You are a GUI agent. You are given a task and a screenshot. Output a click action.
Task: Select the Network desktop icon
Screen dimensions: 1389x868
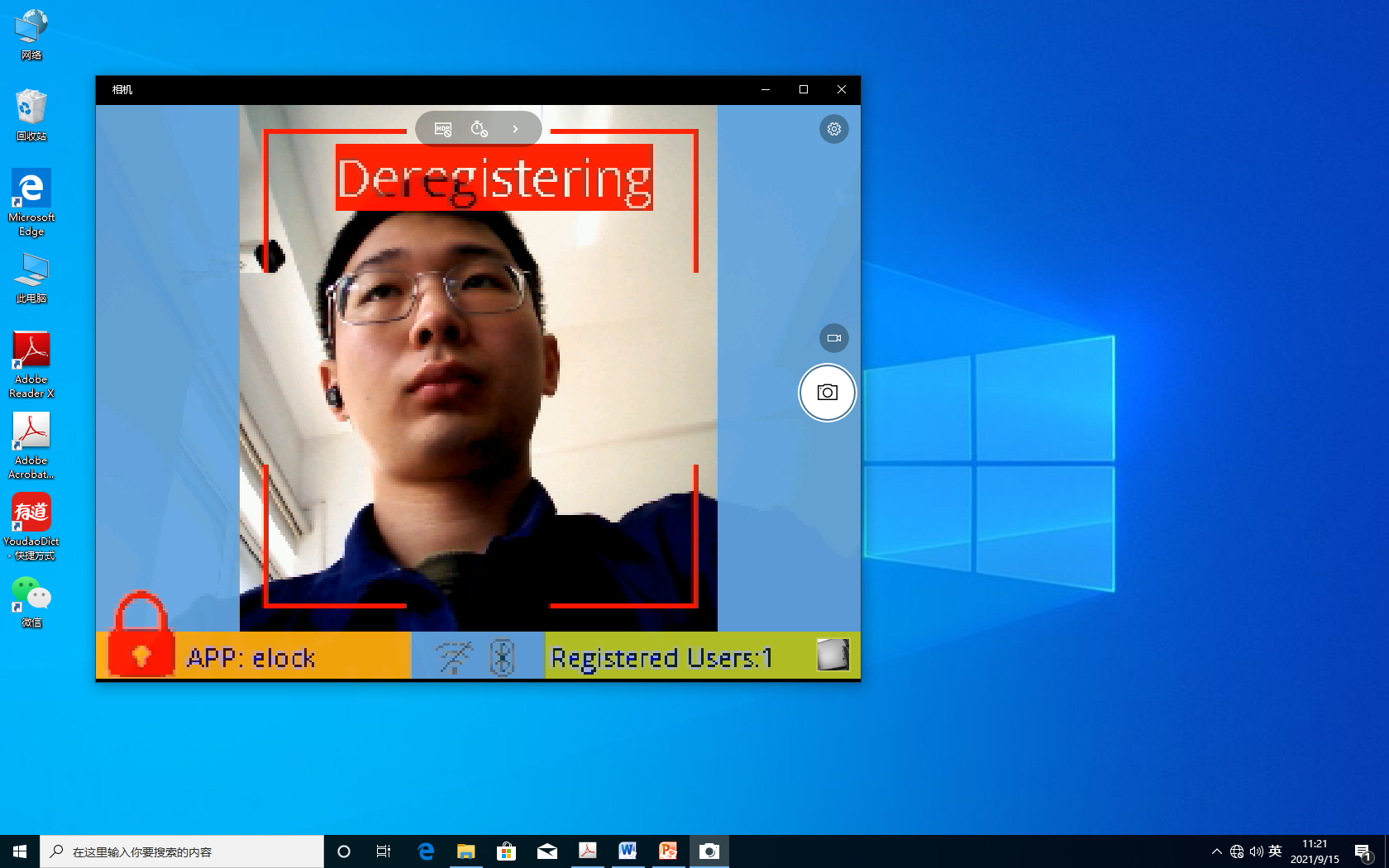[x=31, y=35]
